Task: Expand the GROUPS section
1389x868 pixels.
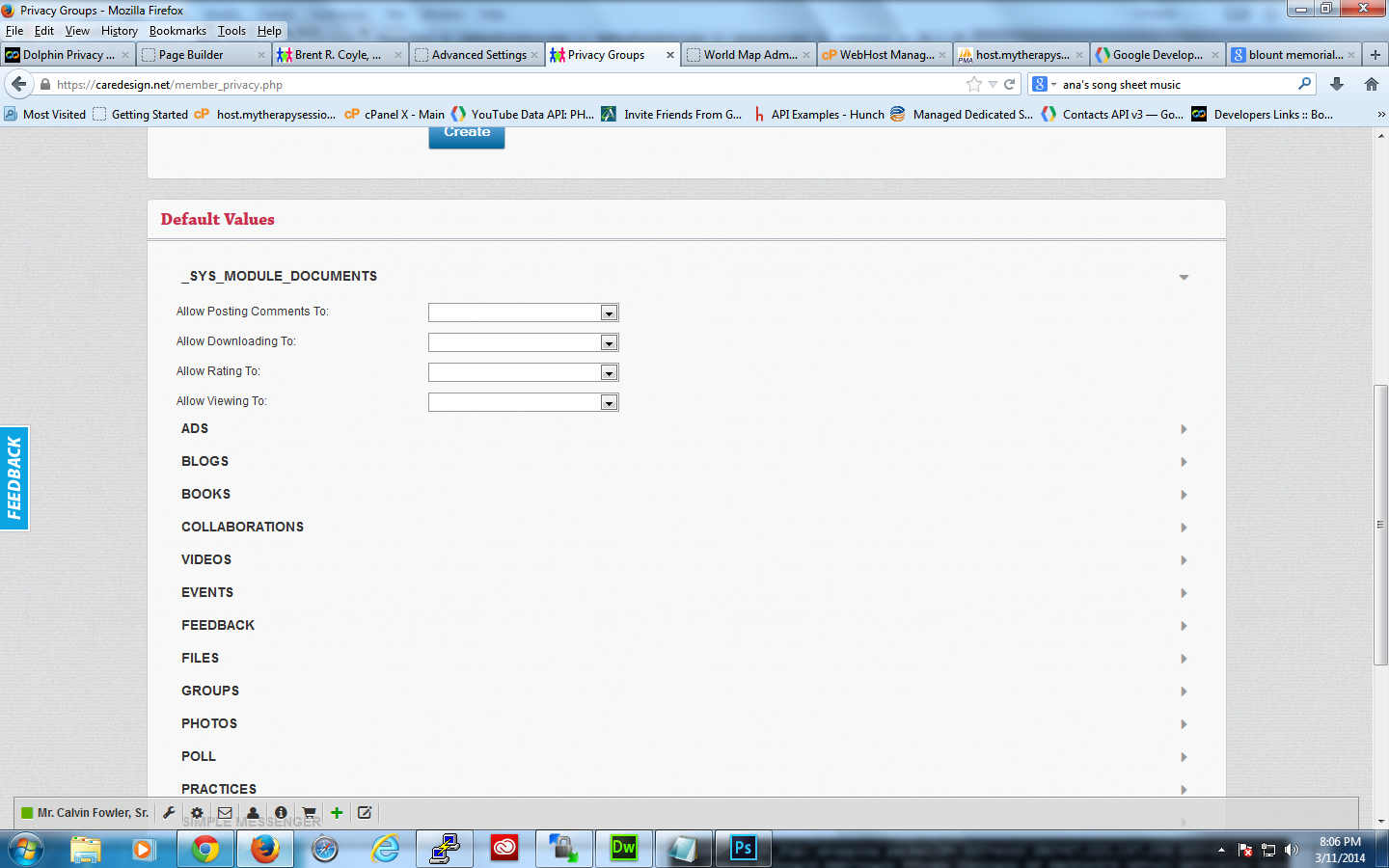Action: coord(1184,692)
